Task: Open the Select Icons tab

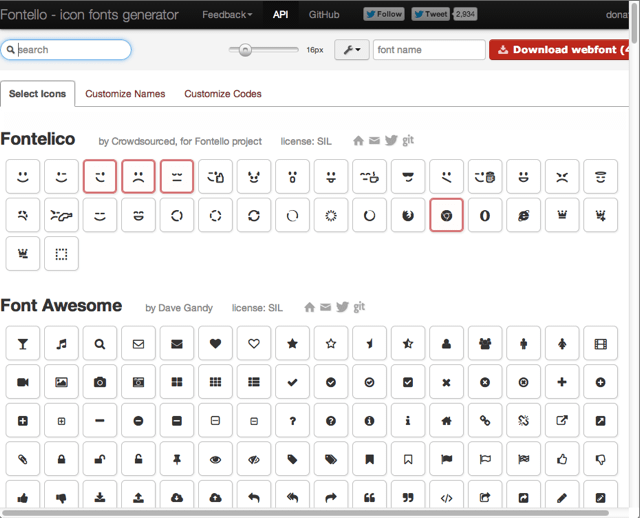Action: coord(37,94)
